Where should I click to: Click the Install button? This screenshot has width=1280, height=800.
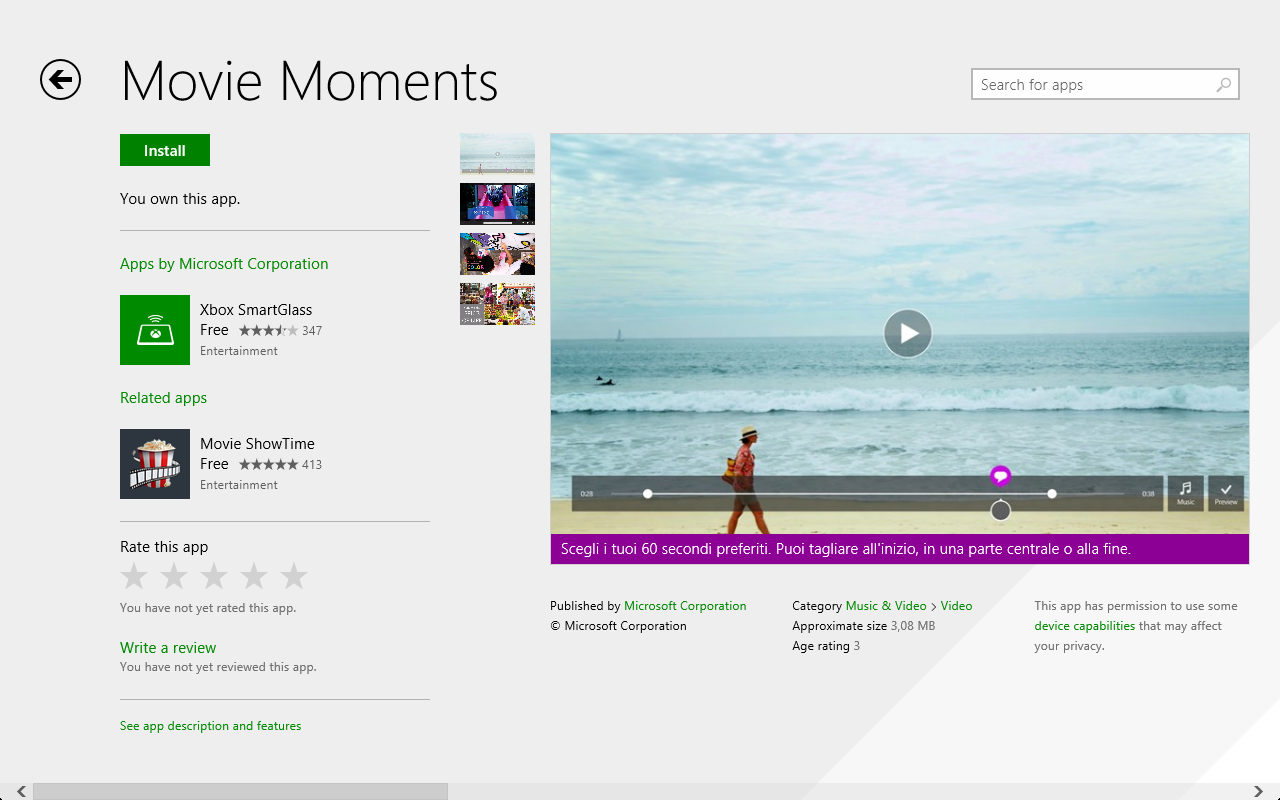165,150
